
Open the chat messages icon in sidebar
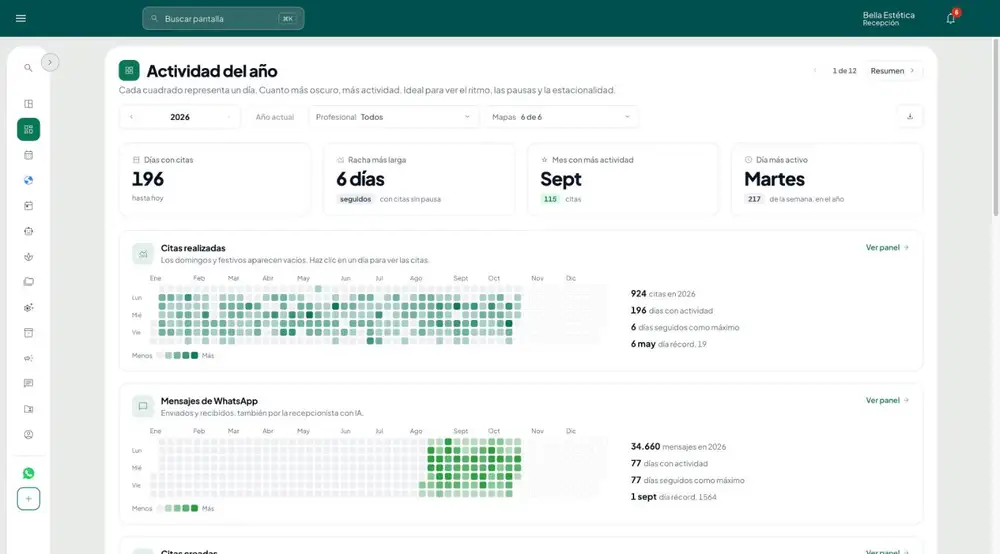(x=28, y=384)
